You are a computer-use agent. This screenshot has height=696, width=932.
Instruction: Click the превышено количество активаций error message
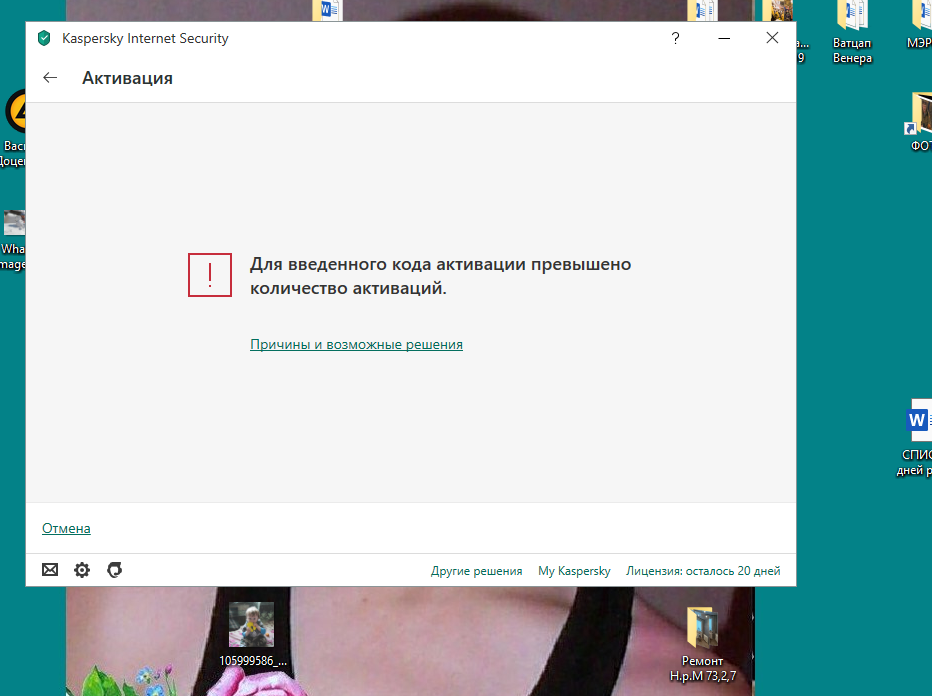440,276
